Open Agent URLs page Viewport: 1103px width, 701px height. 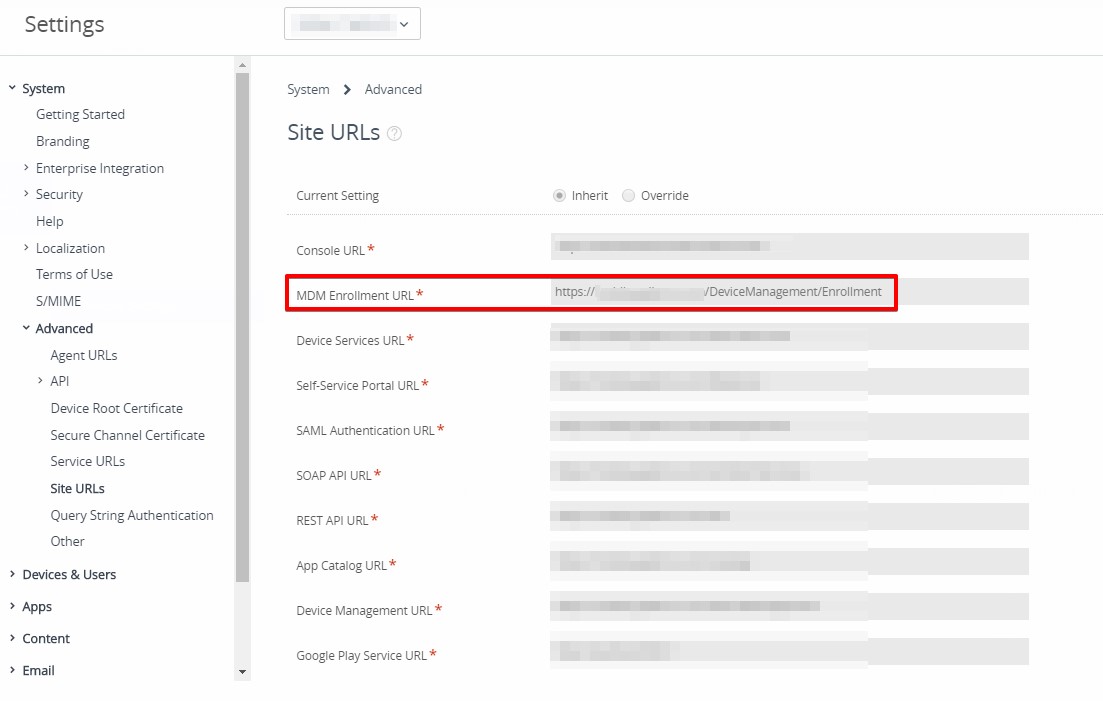[84, 355]
